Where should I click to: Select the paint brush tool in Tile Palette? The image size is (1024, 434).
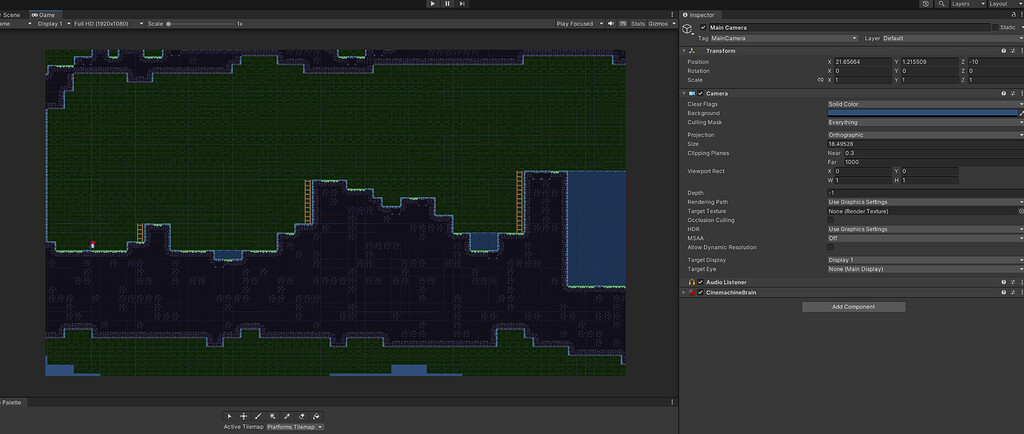click(258, 415)
